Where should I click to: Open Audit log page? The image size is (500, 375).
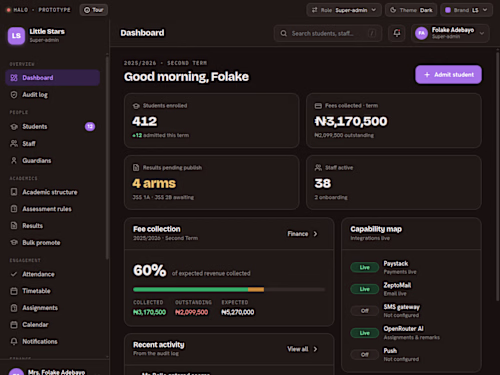click(x=52, y=95)
